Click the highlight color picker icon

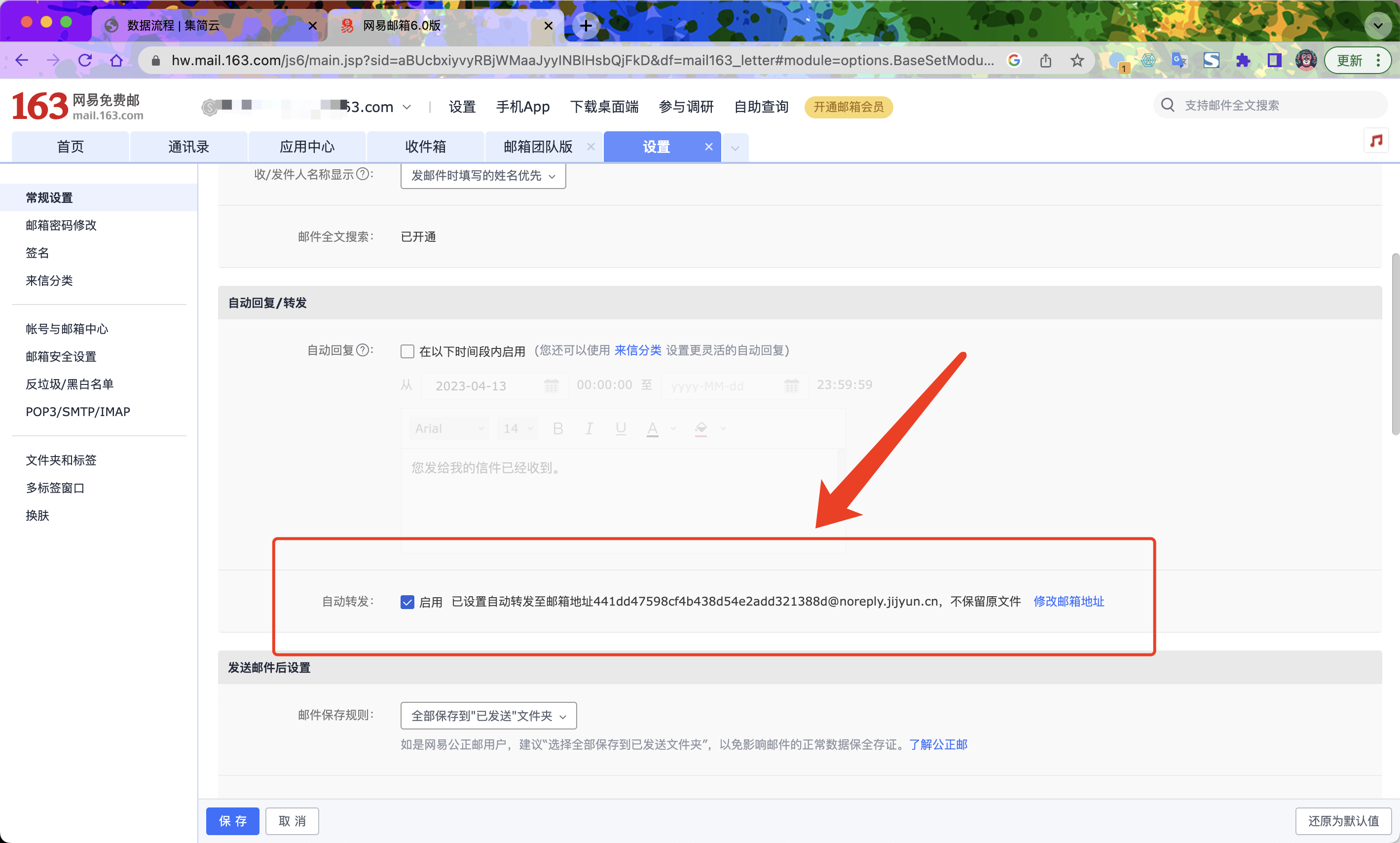(x=701, y=428)
